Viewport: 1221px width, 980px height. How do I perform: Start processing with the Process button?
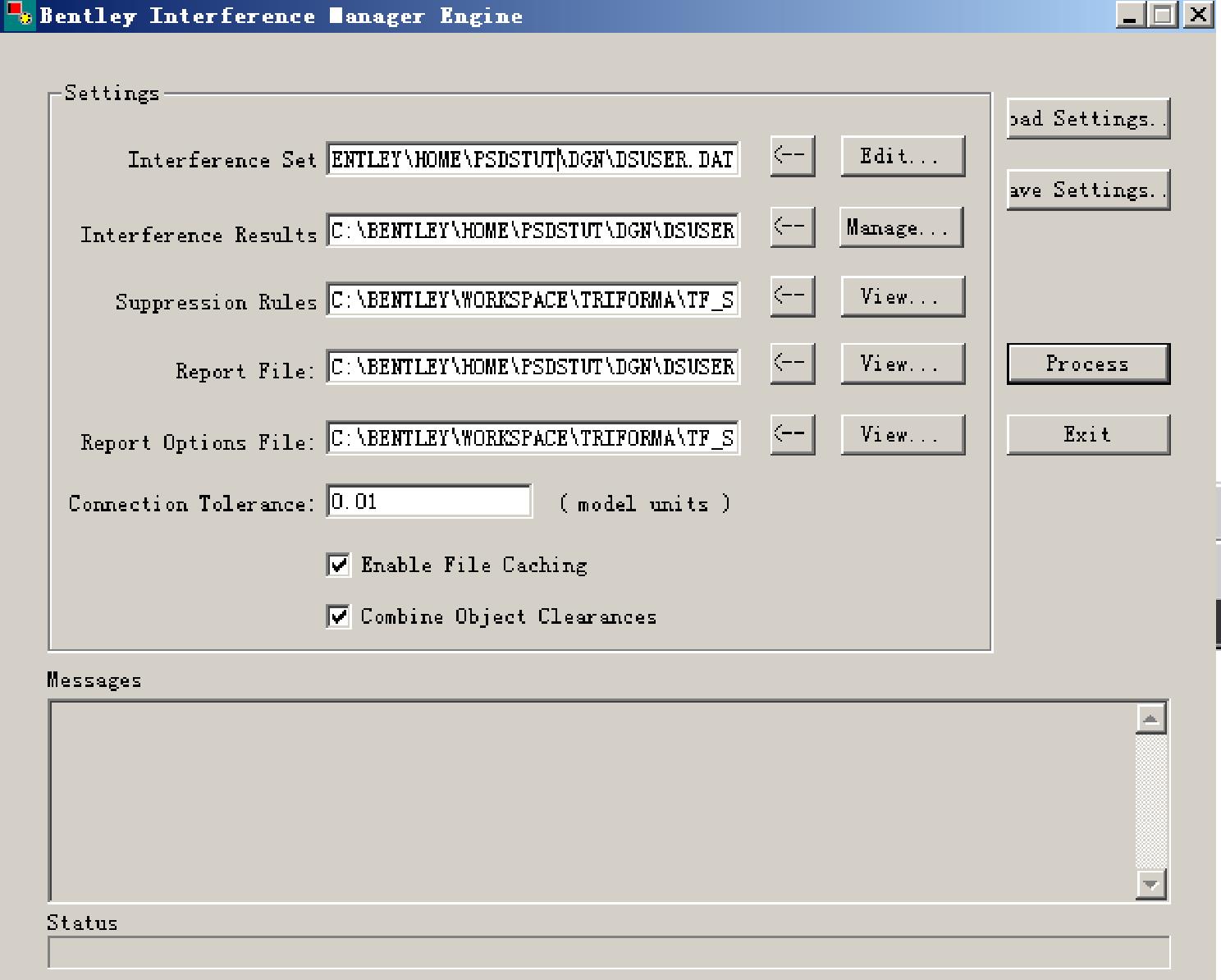pos(1088,364)
